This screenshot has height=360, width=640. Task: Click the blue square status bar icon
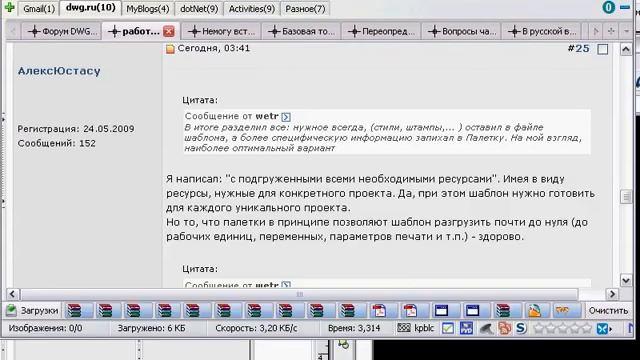[466, 328]
